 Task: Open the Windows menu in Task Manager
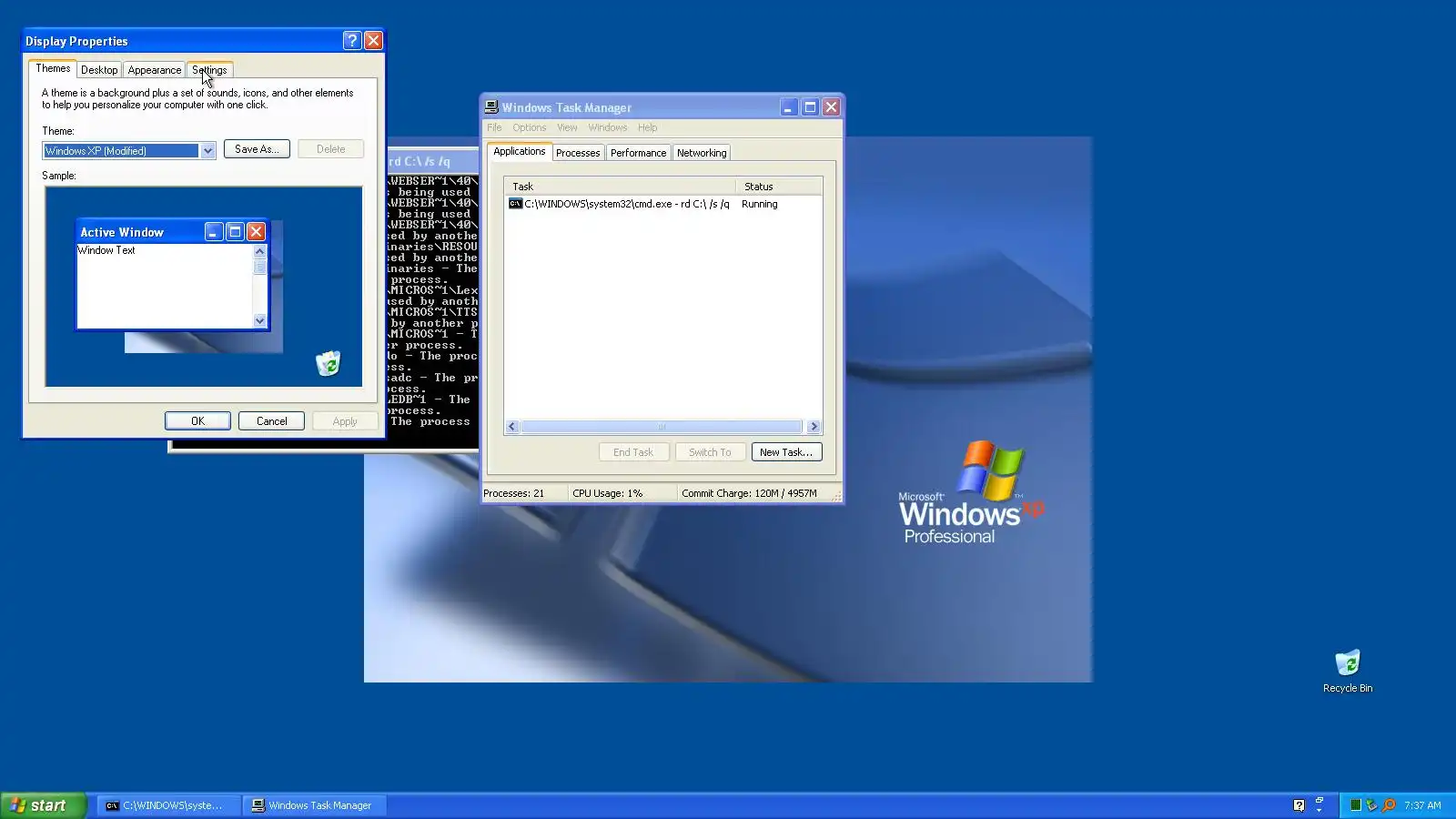coord(608,127)
